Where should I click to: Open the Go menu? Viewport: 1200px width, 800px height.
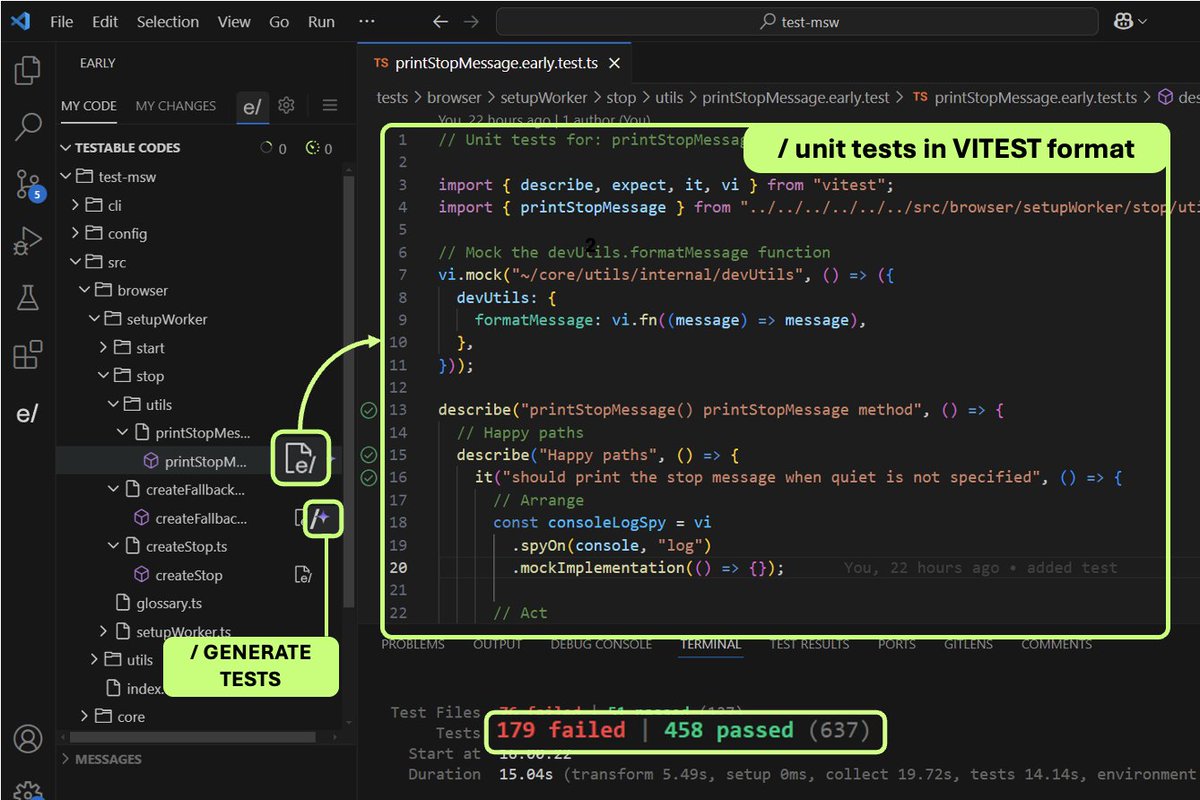pyautogui.click(x=279, y=21)
